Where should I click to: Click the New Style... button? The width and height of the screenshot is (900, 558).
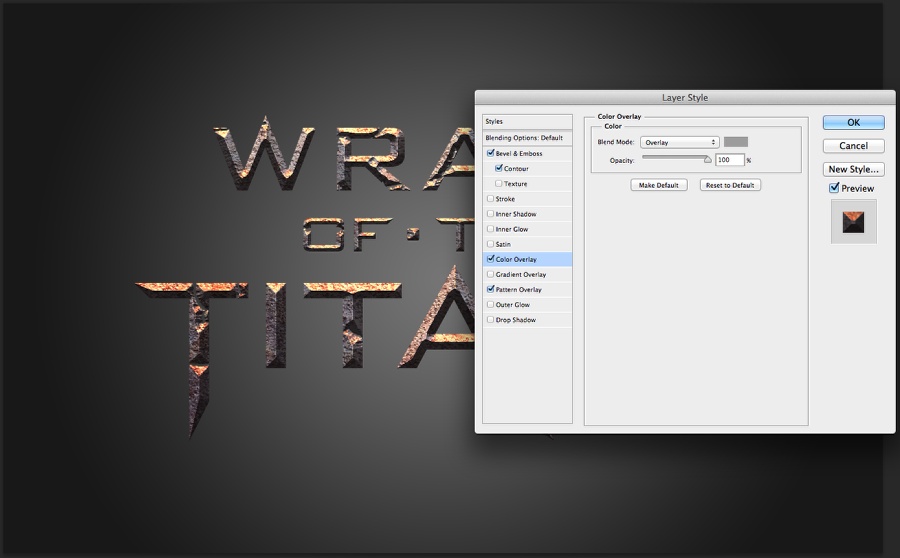854,169
